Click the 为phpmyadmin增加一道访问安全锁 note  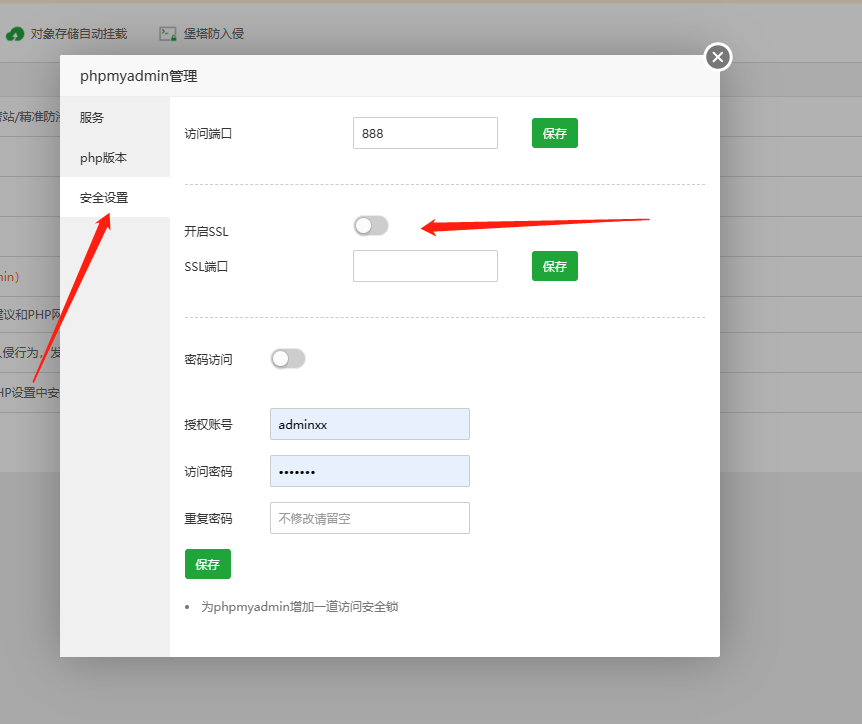300,606
